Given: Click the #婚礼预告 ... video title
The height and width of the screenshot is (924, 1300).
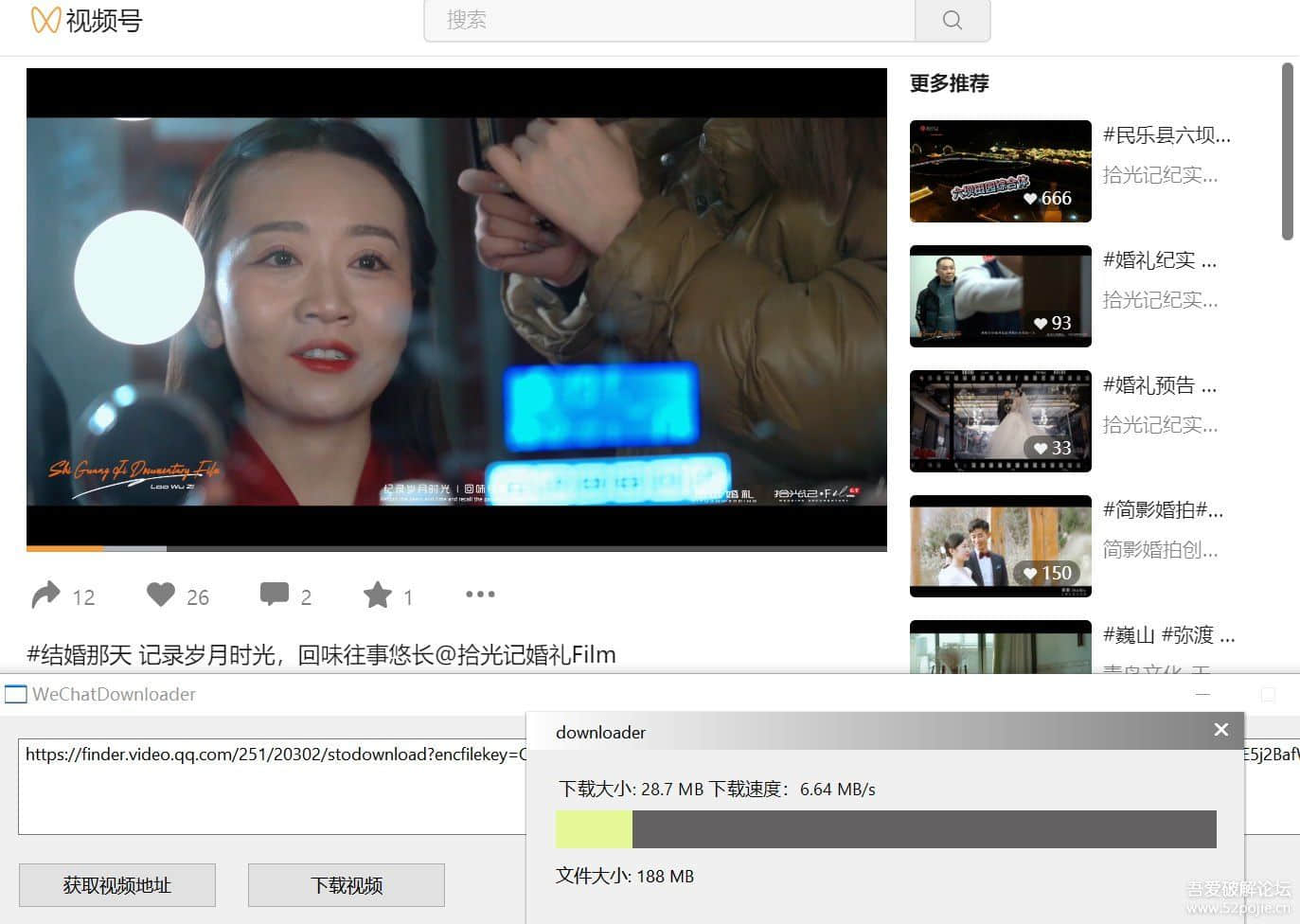Looking at the screenshot, I should (1160, 385).
